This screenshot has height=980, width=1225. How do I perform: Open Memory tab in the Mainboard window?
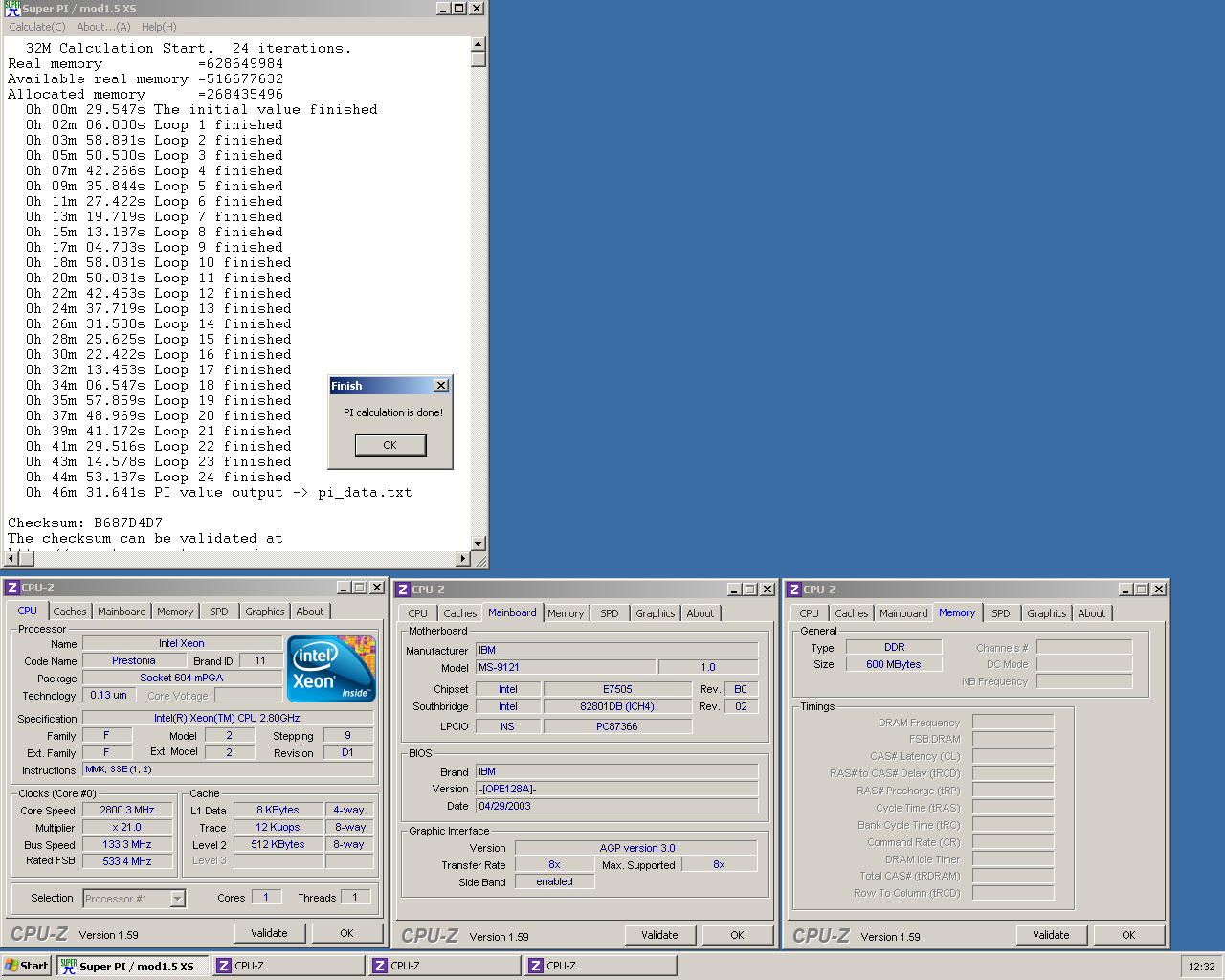pyautogui.click(x=566, y=613)
